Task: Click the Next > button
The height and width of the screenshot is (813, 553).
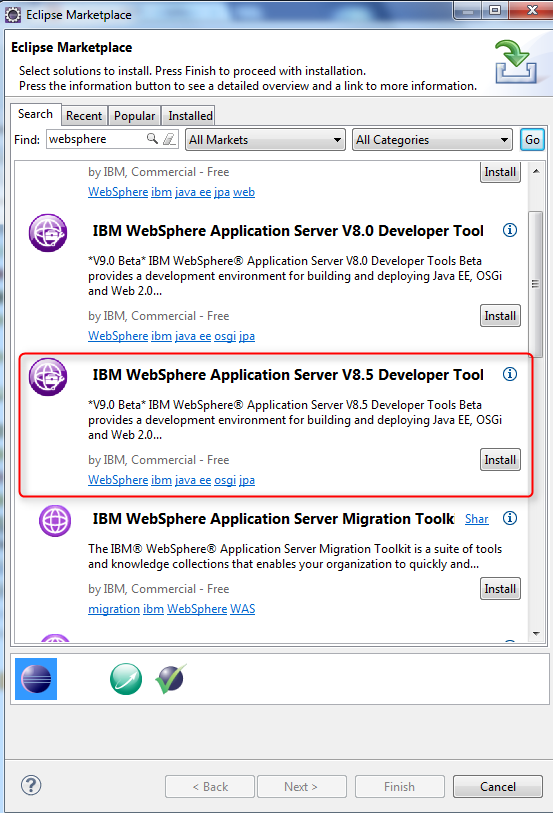Action: [302, 787]
